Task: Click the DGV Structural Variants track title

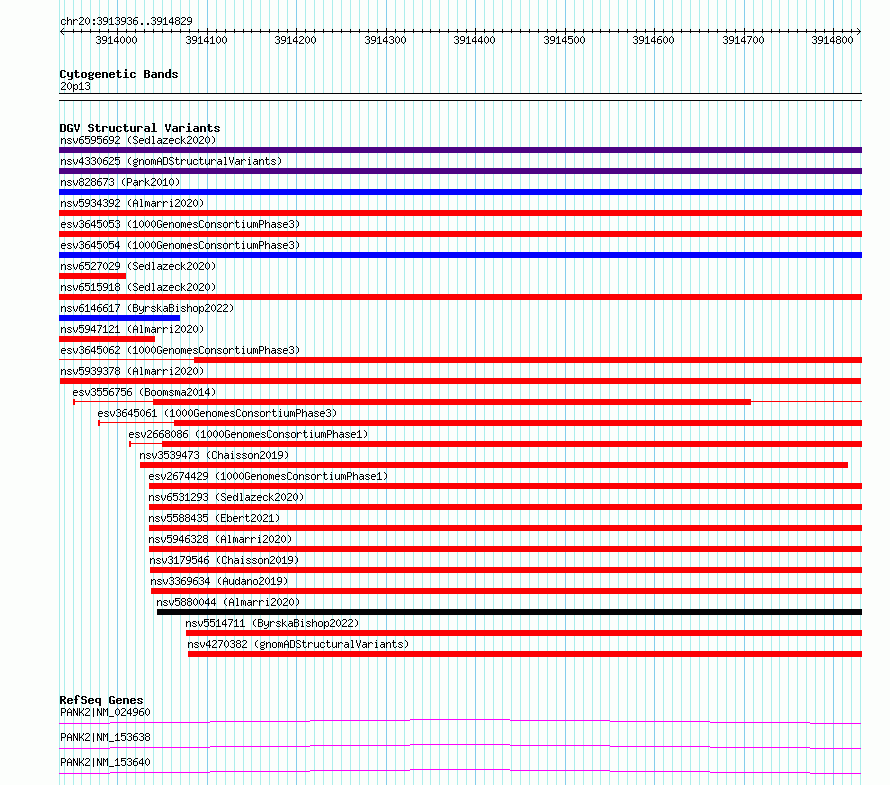Action: (140, 128)
